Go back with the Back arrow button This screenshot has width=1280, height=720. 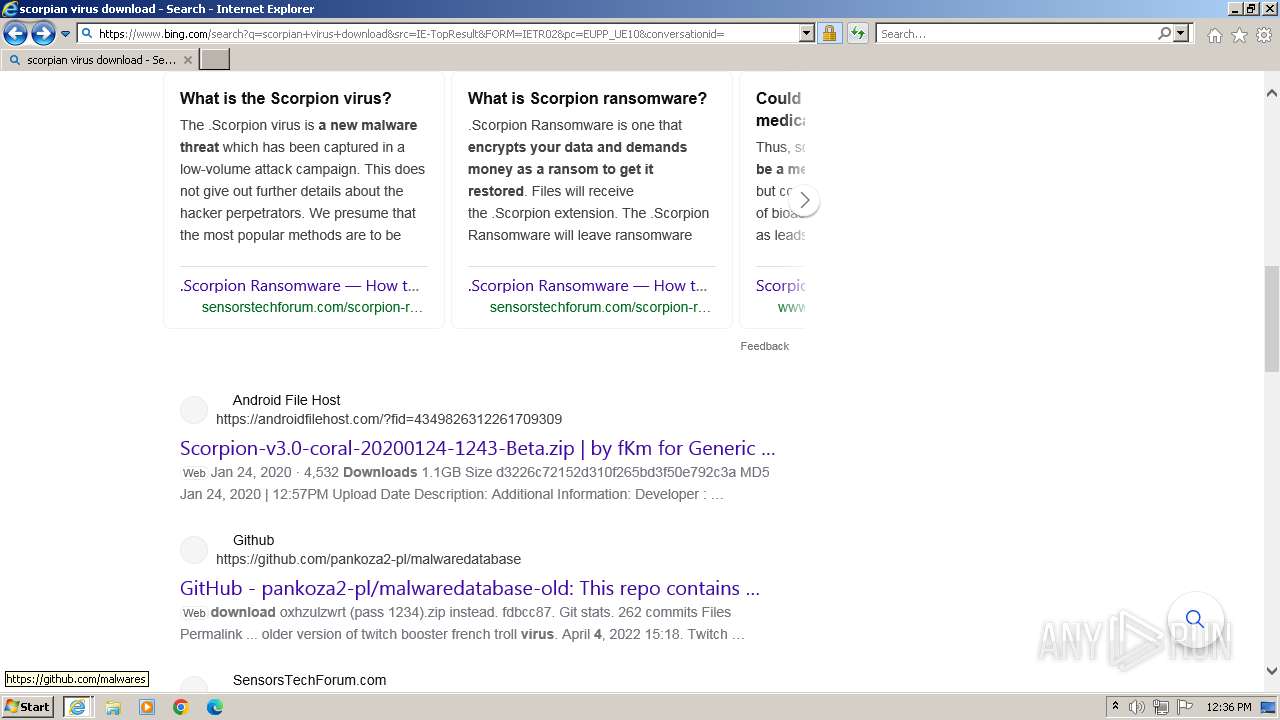[x=15, y=34]
